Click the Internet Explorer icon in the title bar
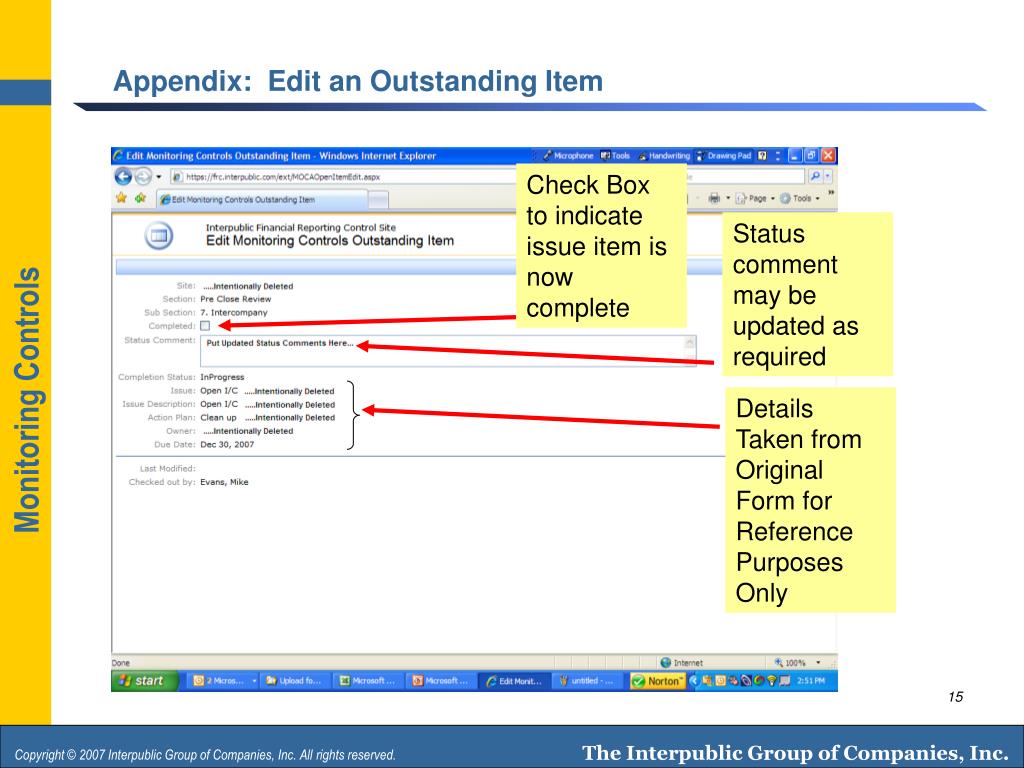The width and height of the screenshot is (1024, 768). [118, 155]
